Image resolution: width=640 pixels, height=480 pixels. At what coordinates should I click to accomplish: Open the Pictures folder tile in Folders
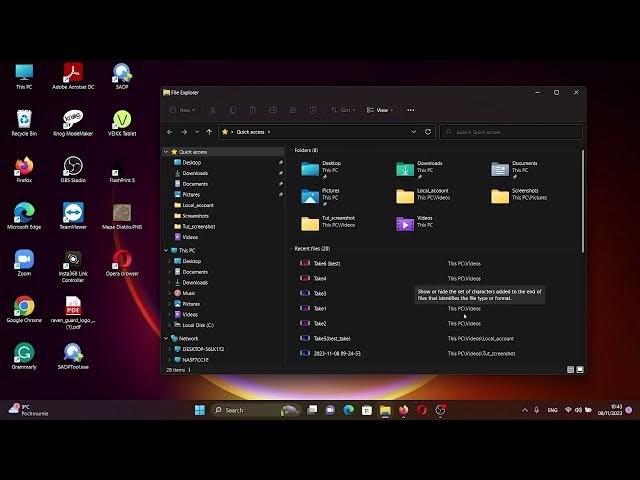pyautogui.click(x=320, y=196)
